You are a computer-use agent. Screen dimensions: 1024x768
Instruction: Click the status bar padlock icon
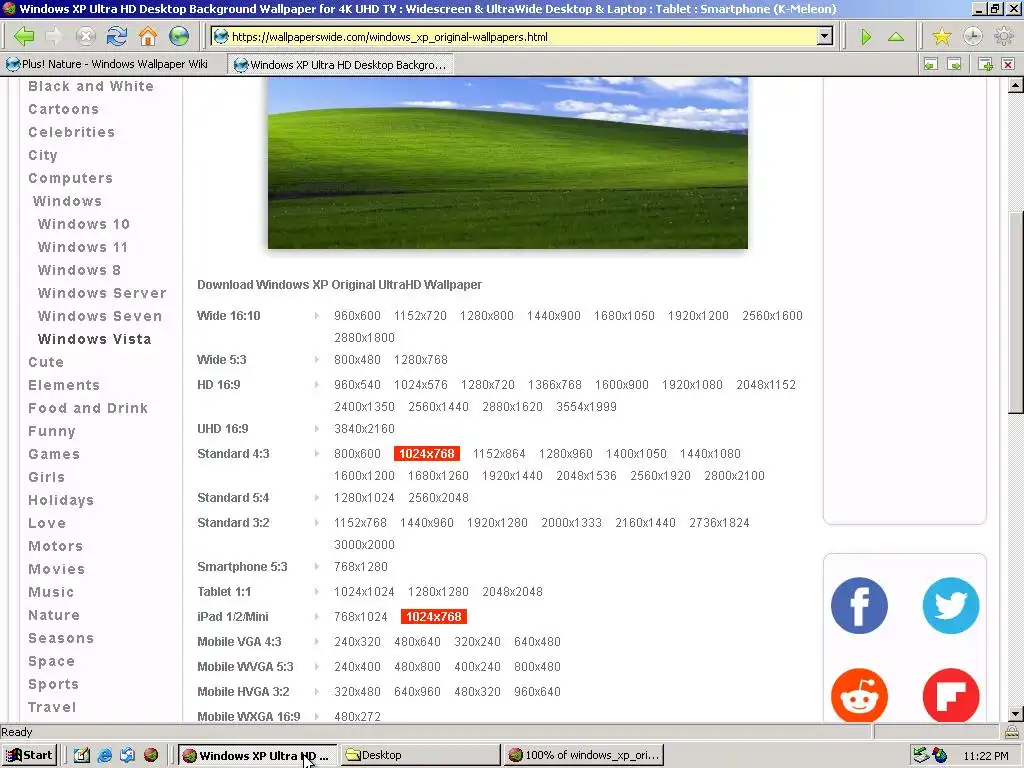1011,731
